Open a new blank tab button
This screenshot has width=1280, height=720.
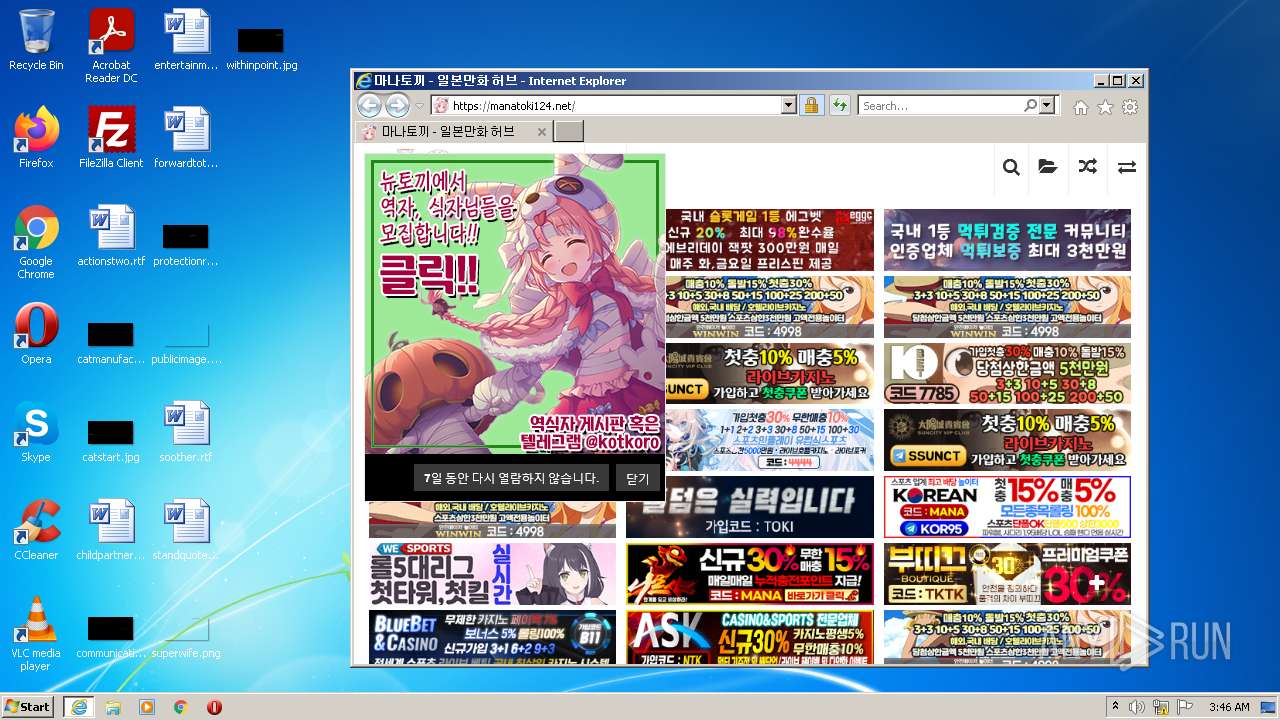[568, 131]
